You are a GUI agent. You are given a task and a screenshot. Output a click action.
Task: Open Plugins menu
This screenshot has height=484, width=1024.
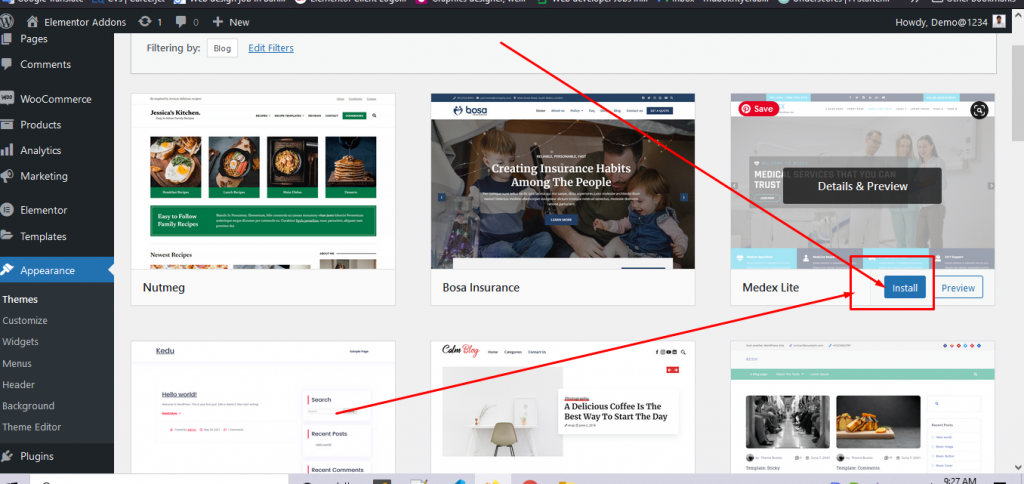(37, 456)
